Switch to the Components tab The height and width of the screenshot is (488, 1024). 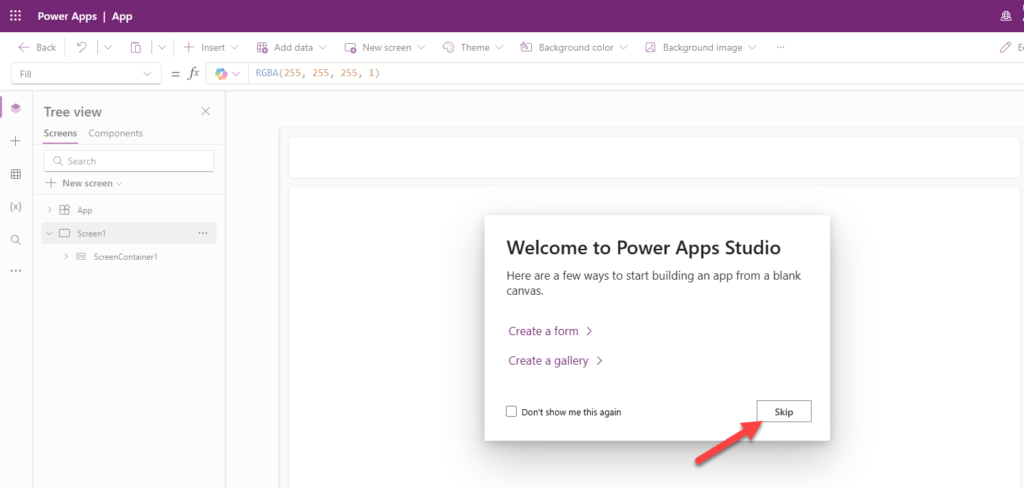coord(116,133)
